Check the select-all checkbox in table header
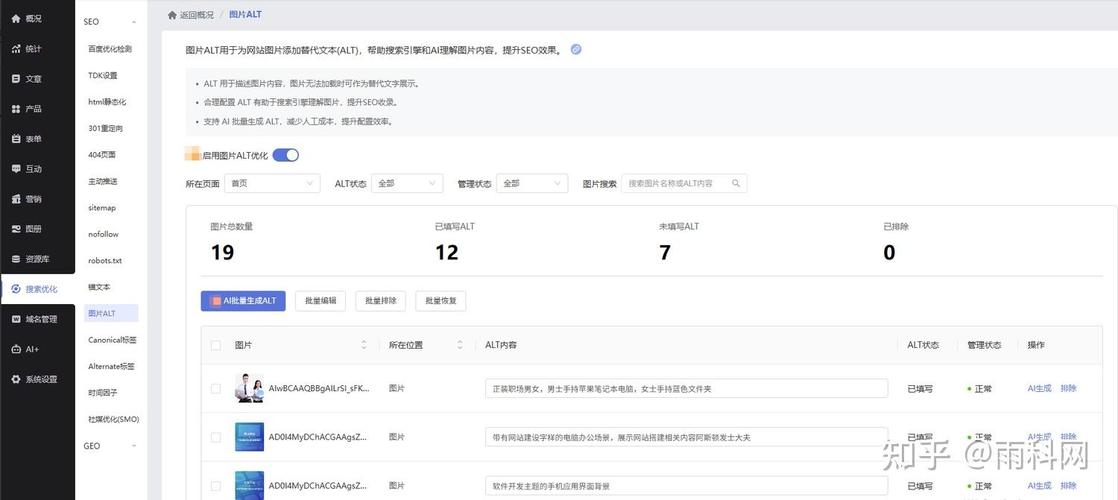This screenshot has width=1118, height=500. 216,345
